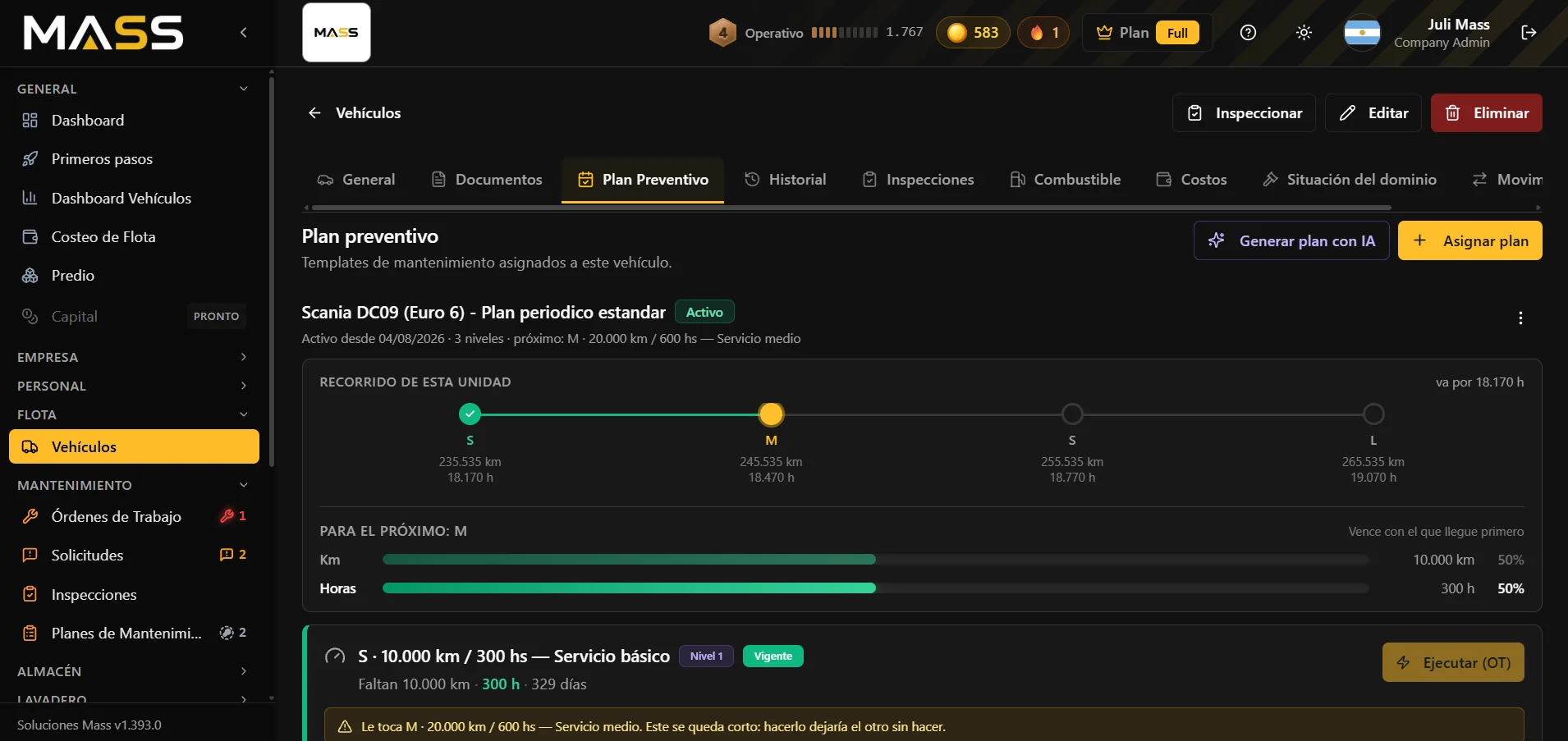Open the plan's three-dot options menu
Screen dimensions: 1568x741
[x=1520, y=318]
